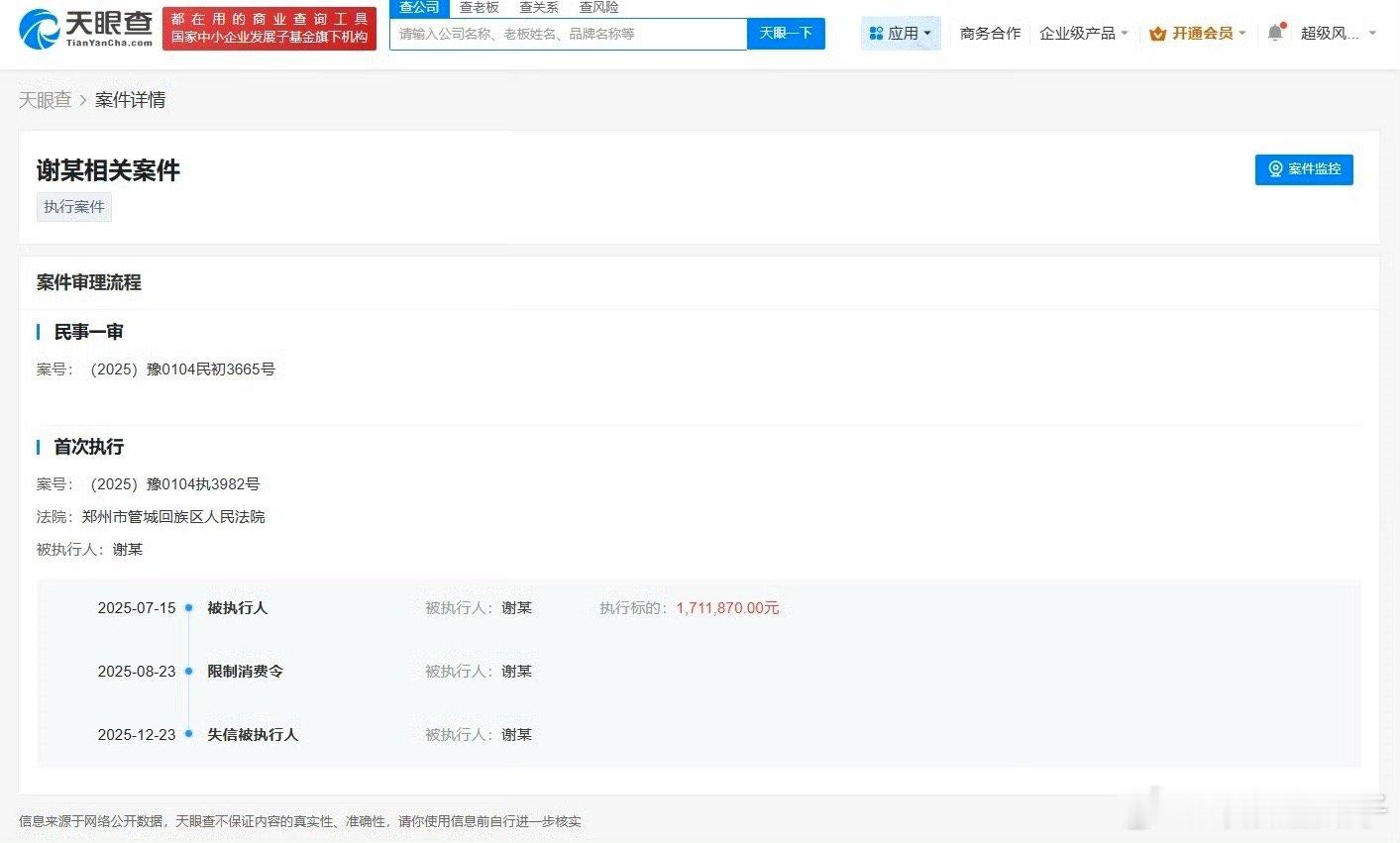Click the apps grid icon beside 应用
Screen dimensions: 1400x843
(876, 33)
